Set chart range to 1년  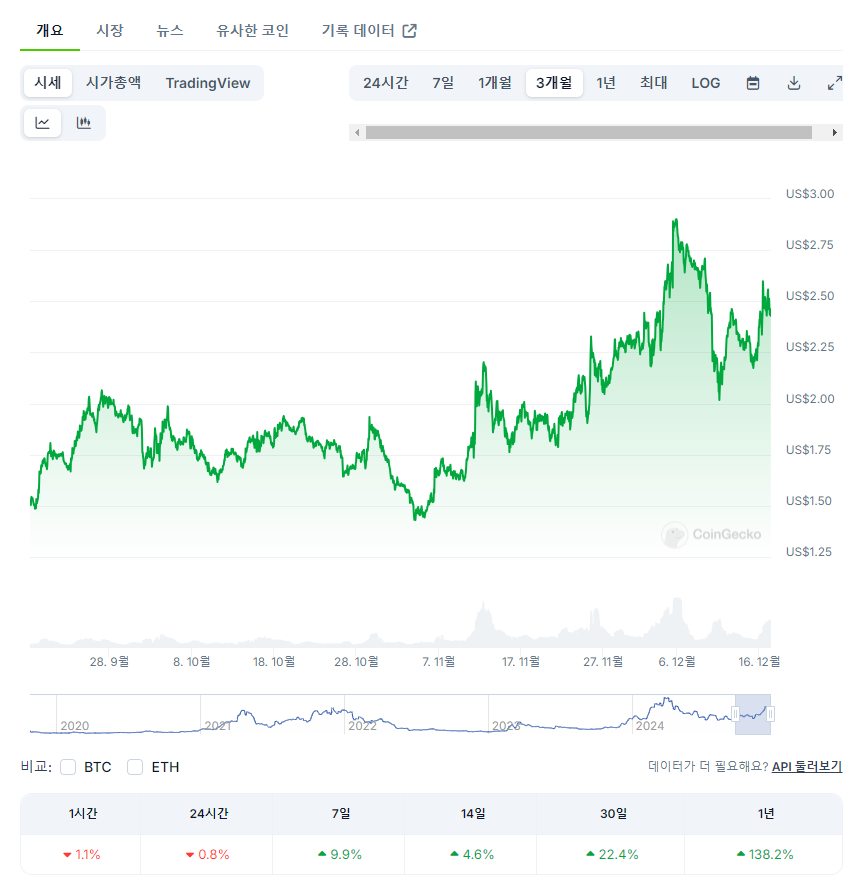(x=606, y=83)
